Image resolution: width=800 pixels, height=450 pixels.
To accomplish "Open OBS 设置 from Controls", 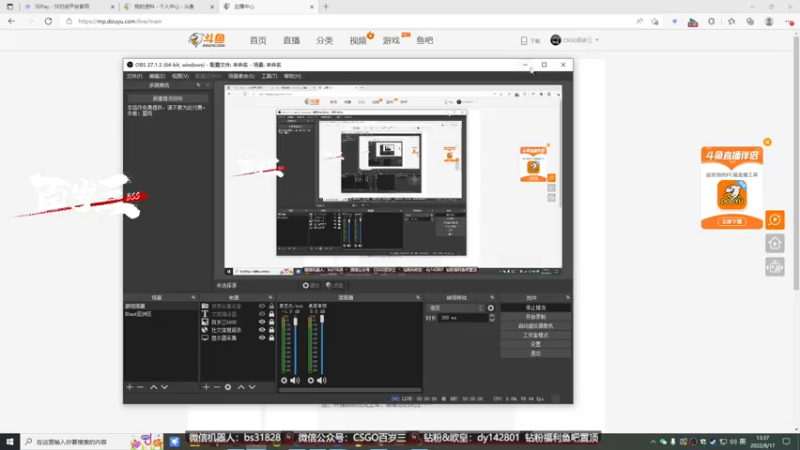I will pos(535,344).
